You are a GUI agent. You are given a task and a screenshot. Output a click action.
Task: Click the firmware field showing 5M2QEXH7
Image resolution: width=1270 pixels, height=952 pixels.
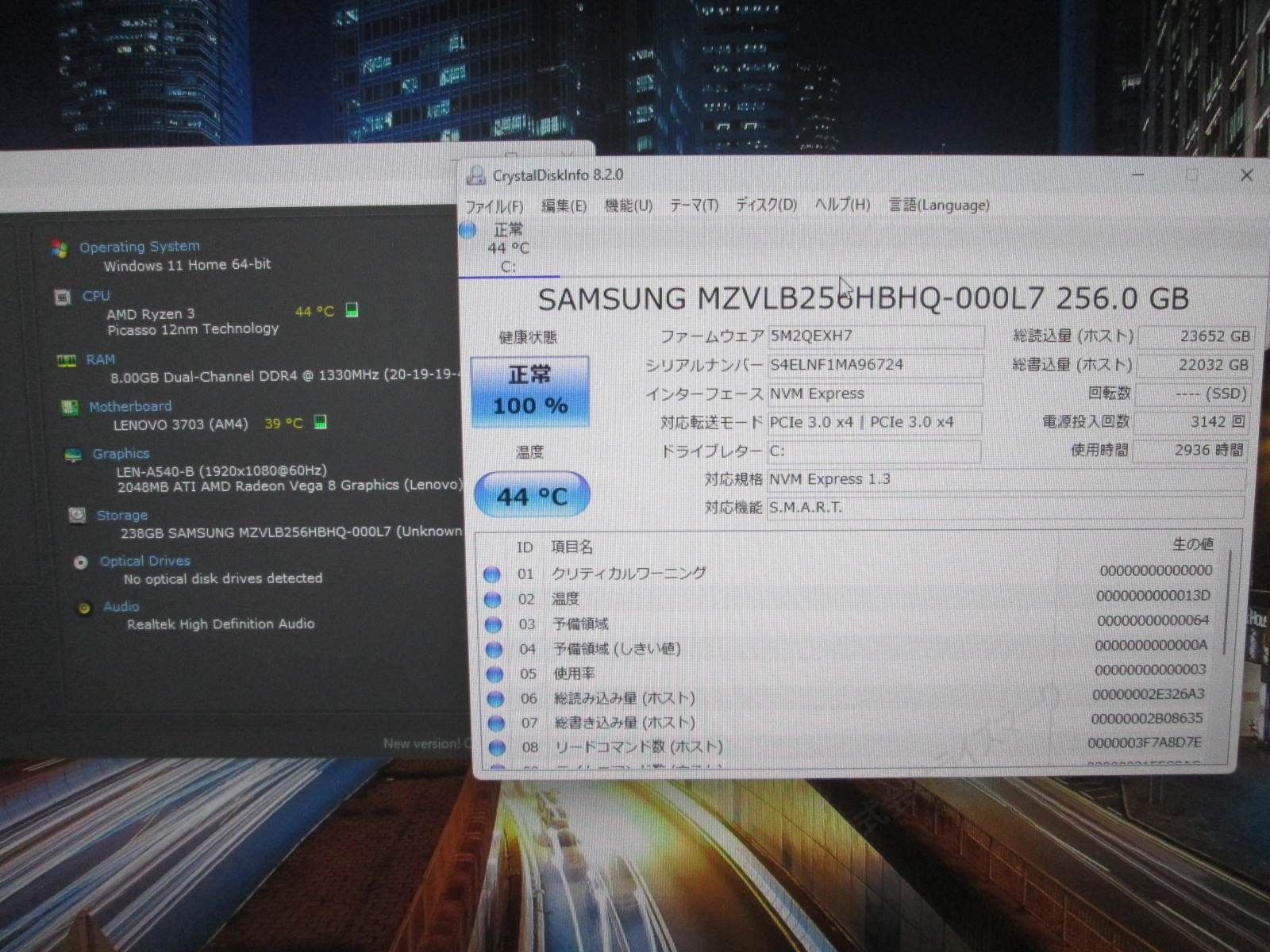point(876,336)
